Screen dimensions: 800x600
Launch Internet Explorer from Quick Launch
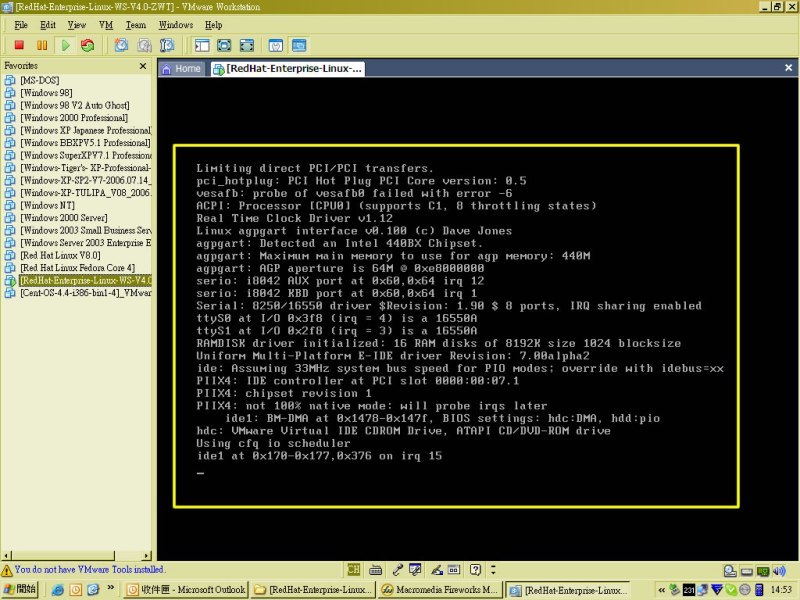click(x=58, y=590)
